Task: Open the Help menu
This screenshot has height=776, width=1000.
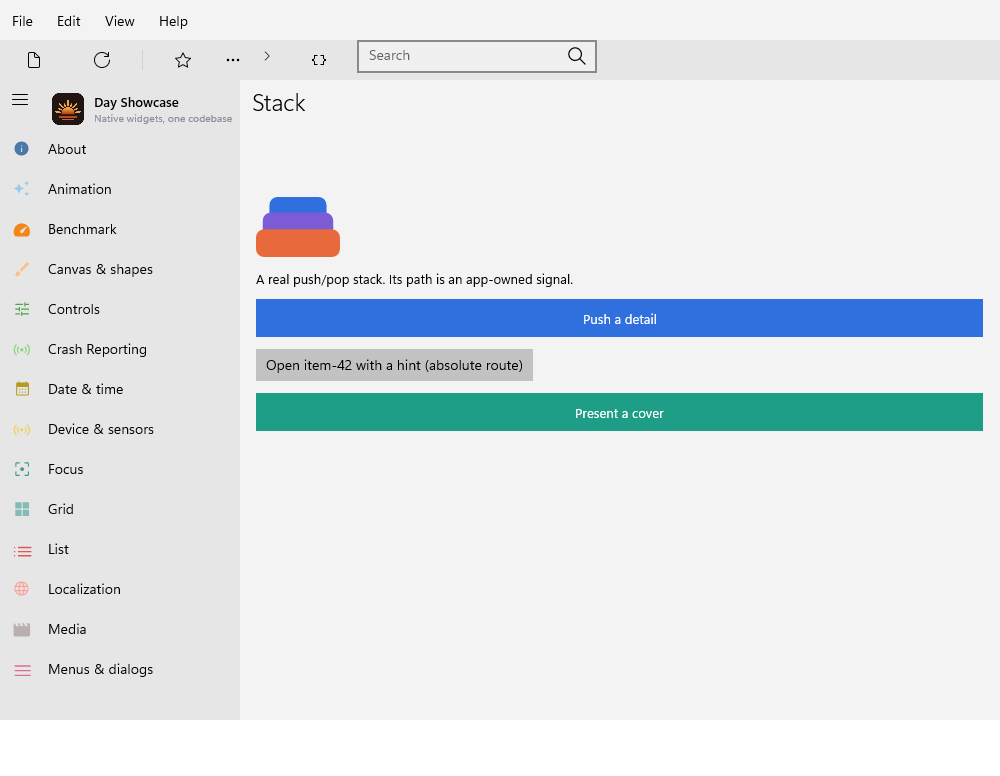Action: 173,21
